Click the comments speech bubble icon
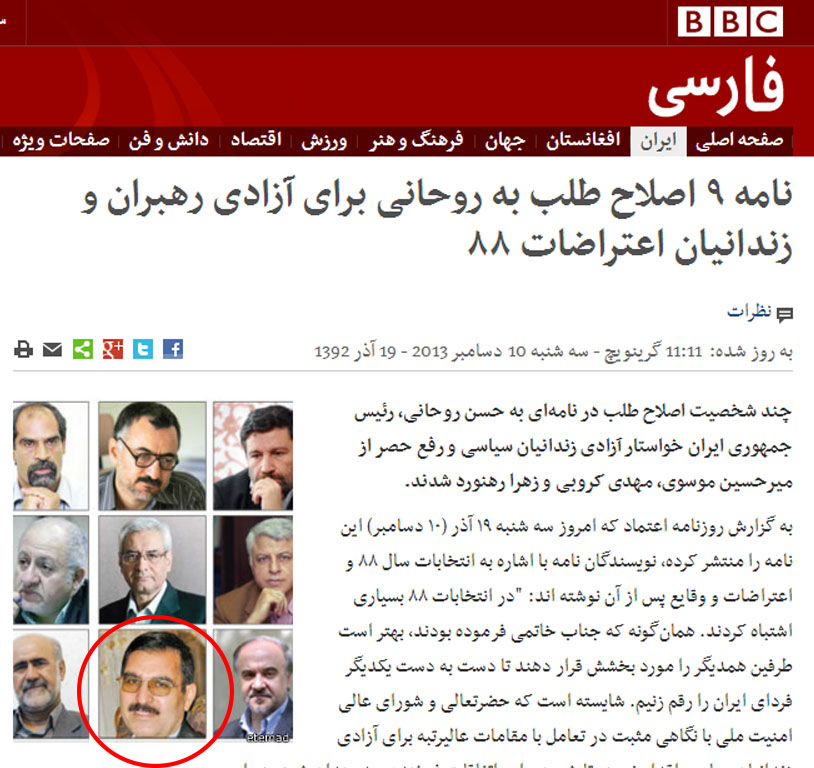 click(784, 314)
